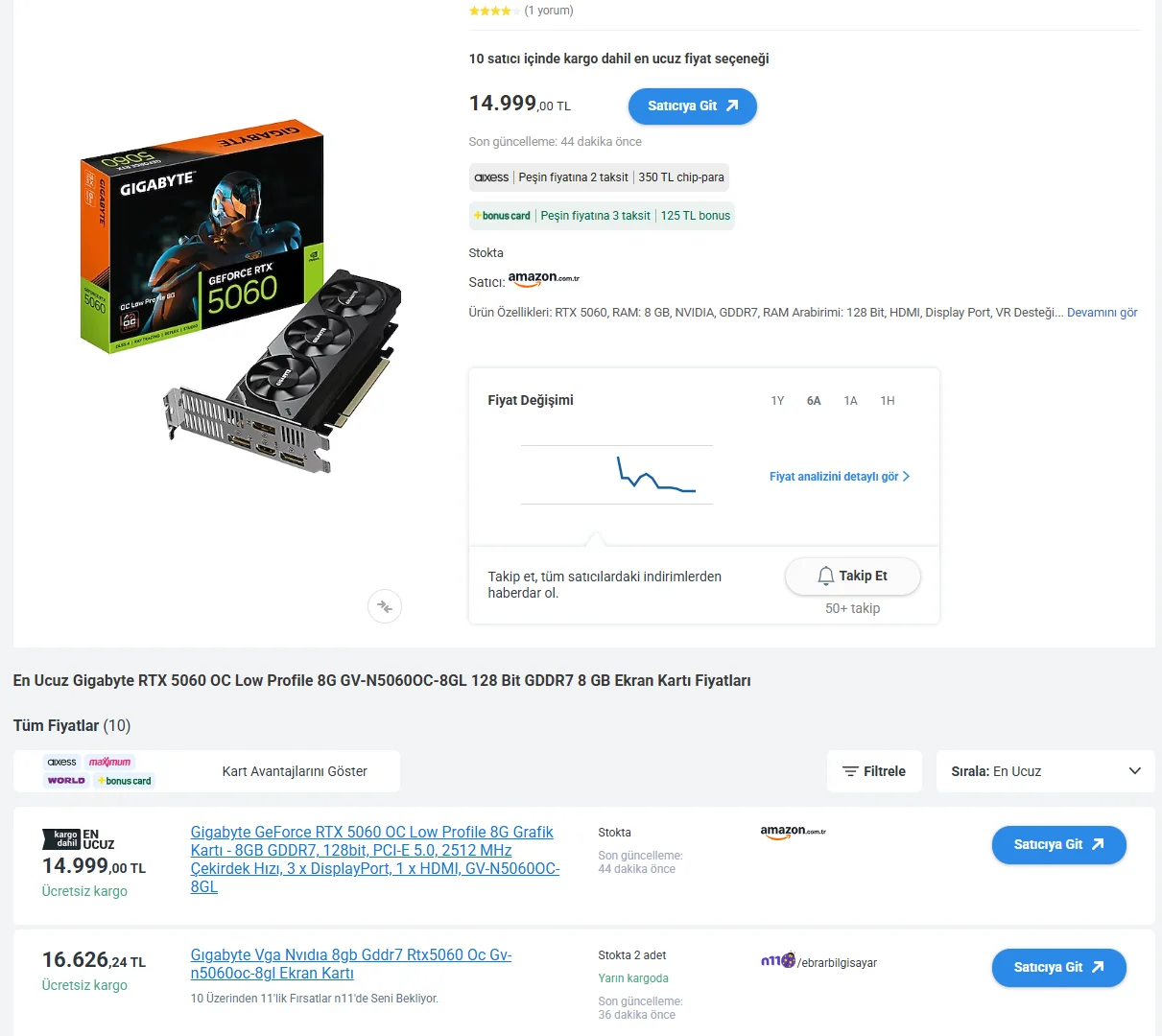Select the 1Y price history range

coord(777,401)
